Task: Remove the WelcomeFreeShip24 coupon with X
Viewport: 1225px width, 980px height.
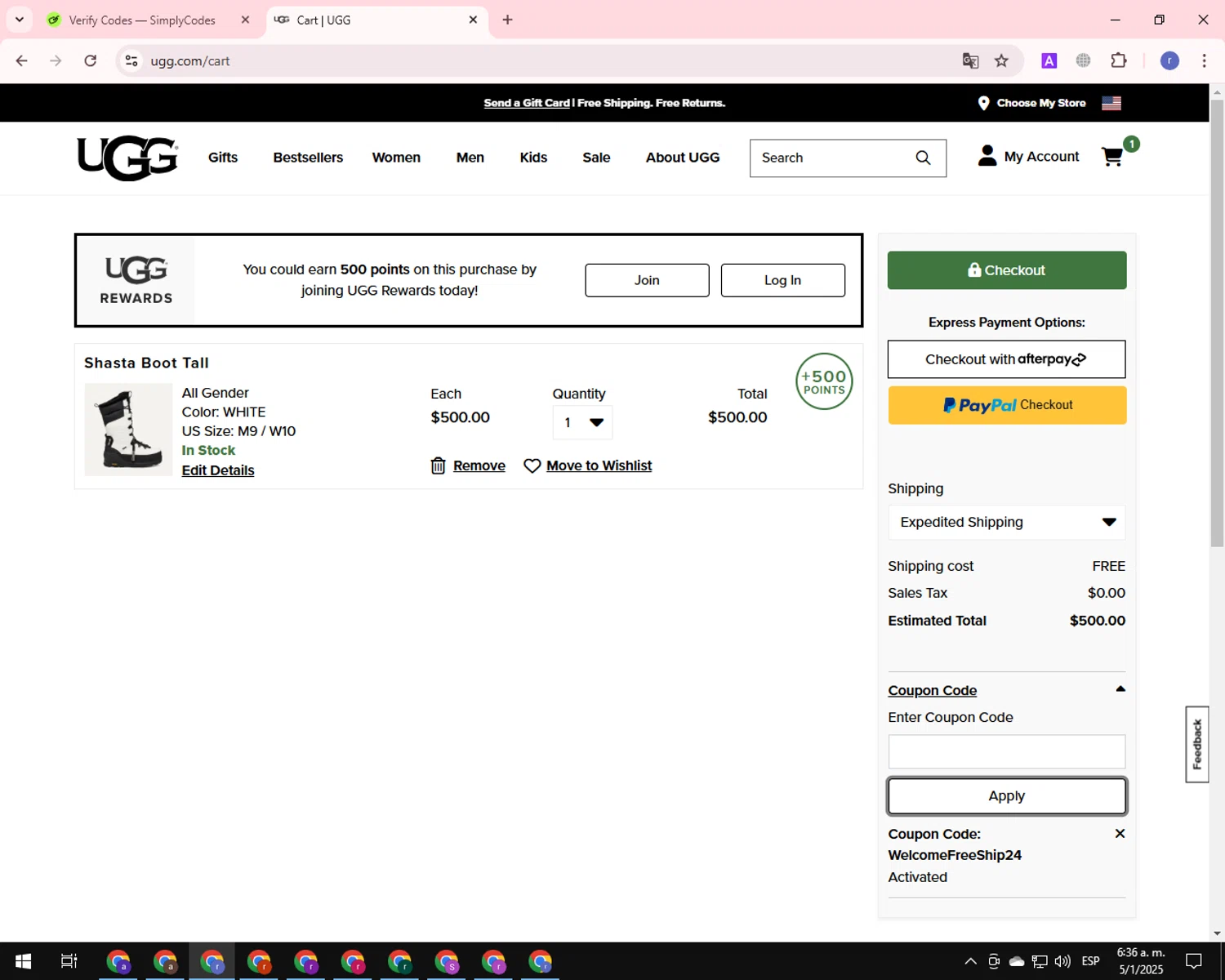Action: click(1120, 834)
